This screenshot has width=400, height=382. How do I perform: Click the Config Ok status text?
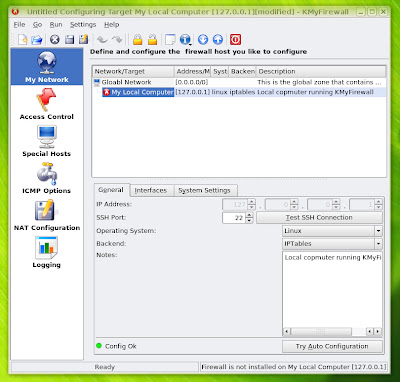tap(121, 346)
